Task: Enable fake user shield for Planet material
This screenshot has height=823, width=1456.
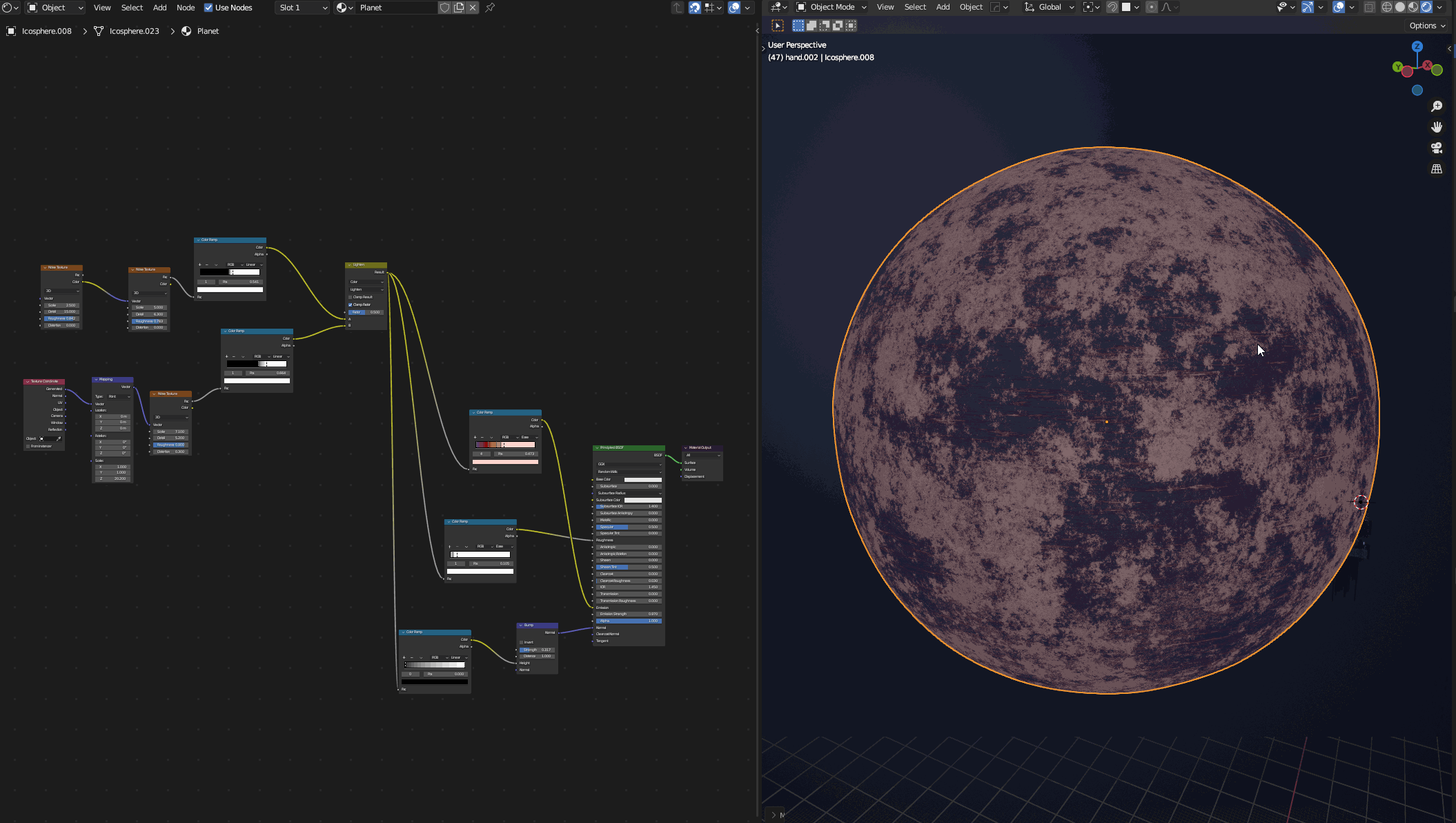Action: 445,8
